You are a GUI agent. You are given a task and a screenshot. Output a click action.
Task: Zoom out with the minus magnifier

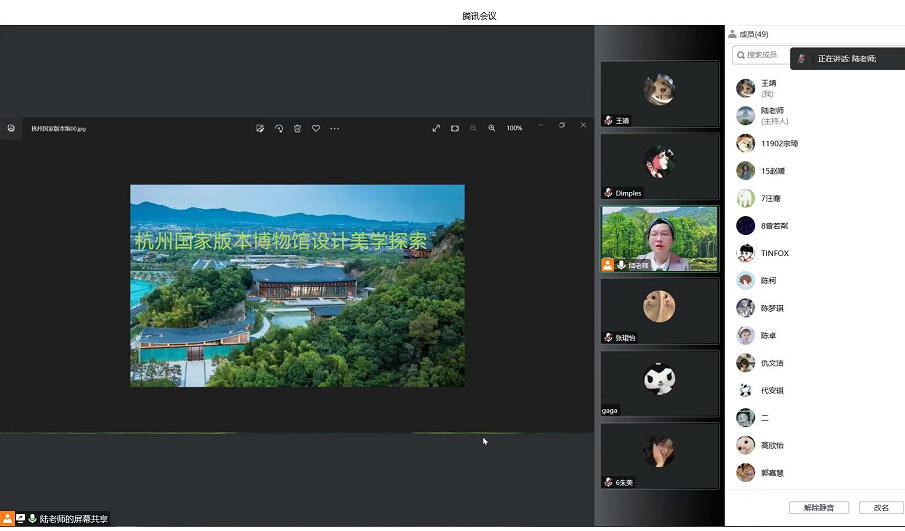[x=473, y=128]
